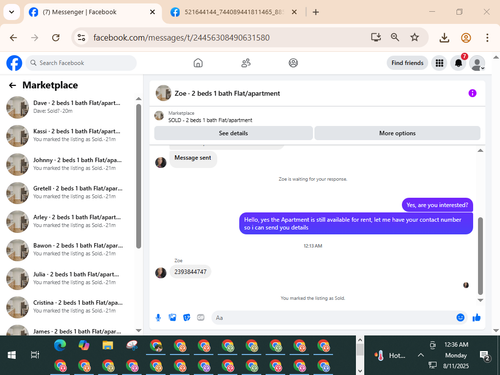Open the Dave conversation

(x=67, y=107)
